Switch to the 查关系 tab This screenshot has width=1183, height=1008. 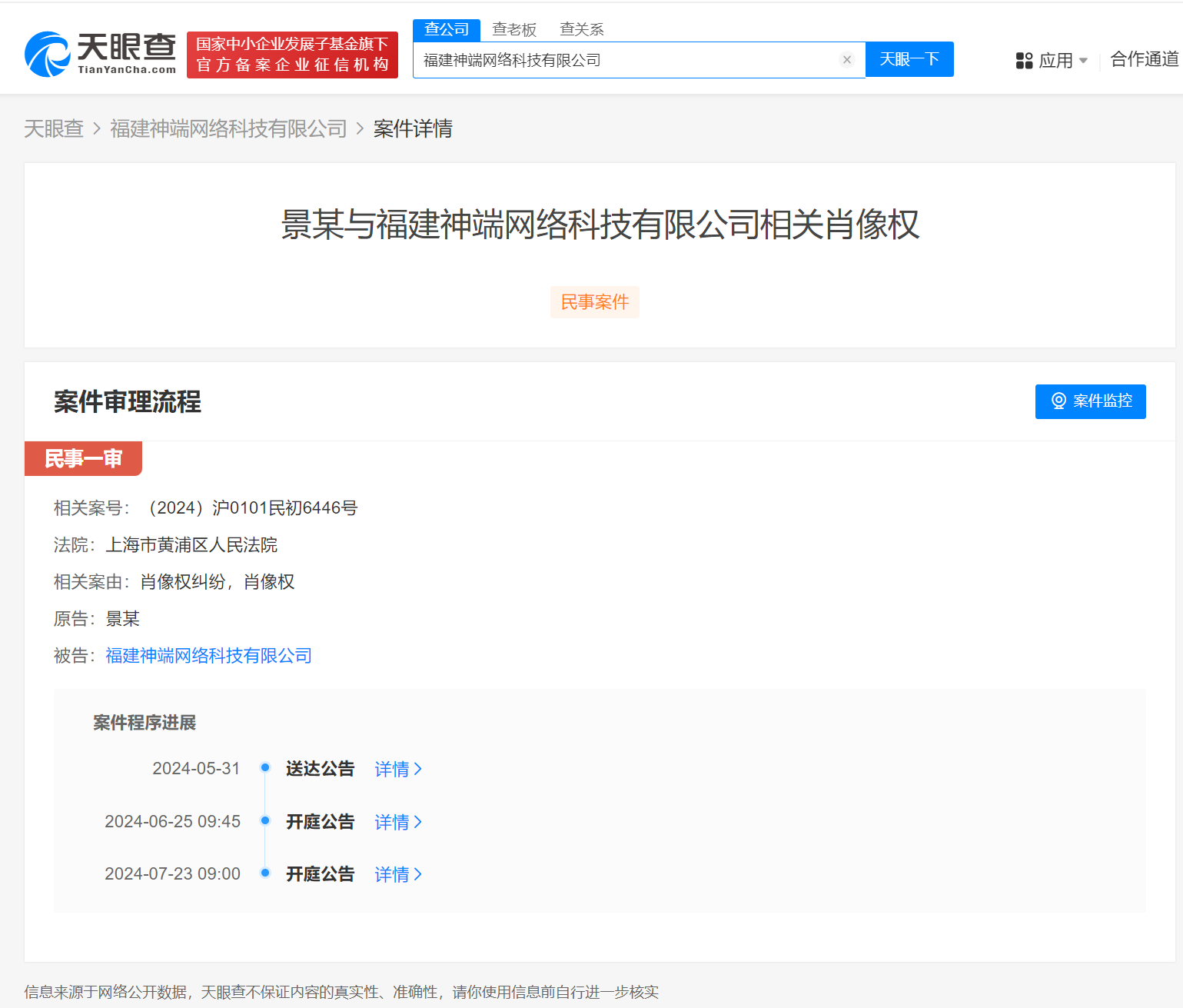point(581,29)
